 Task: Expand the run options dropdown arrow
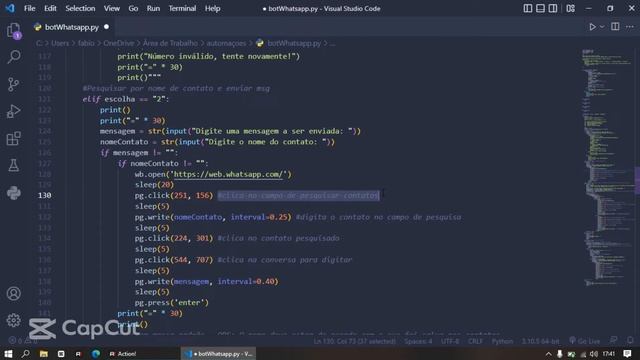pos(602,27)
